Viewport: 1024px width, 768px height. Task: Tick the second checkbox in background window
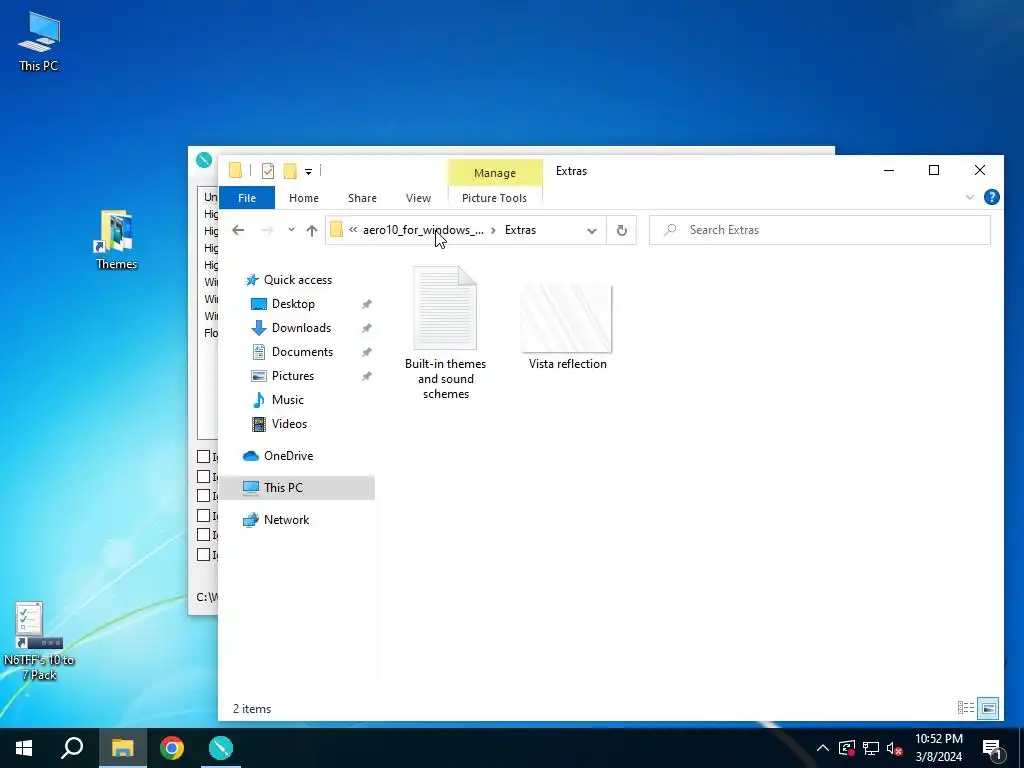point(204,477)
